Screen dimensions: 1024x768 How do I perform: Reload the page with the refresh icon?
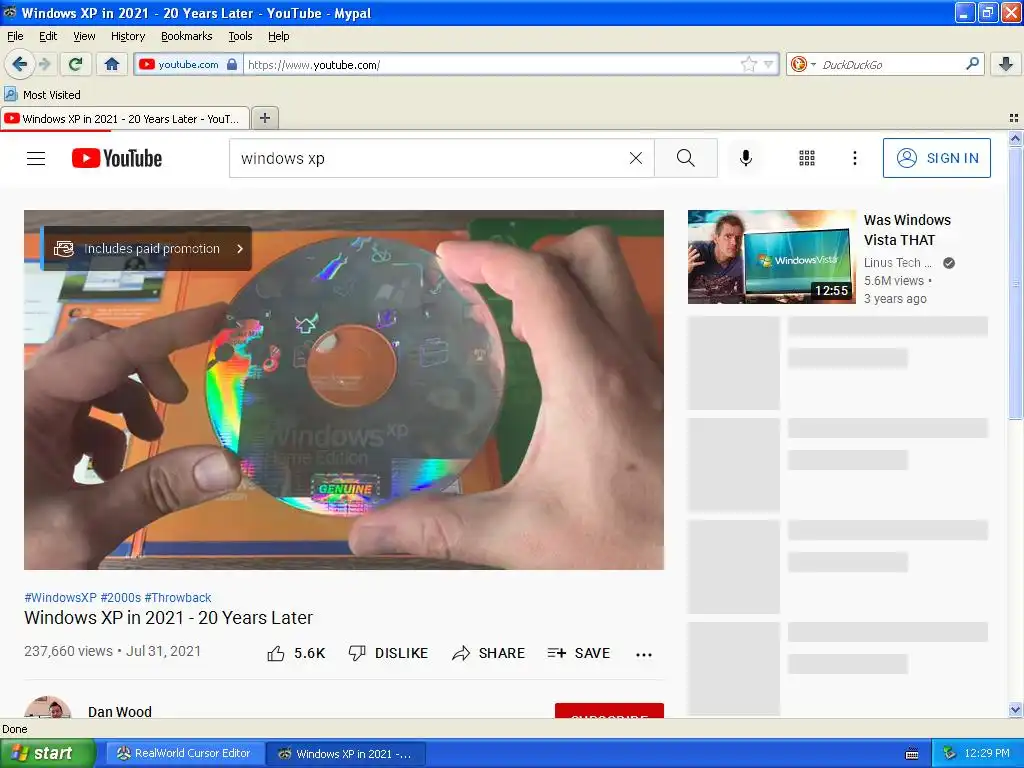coord(75,64)
